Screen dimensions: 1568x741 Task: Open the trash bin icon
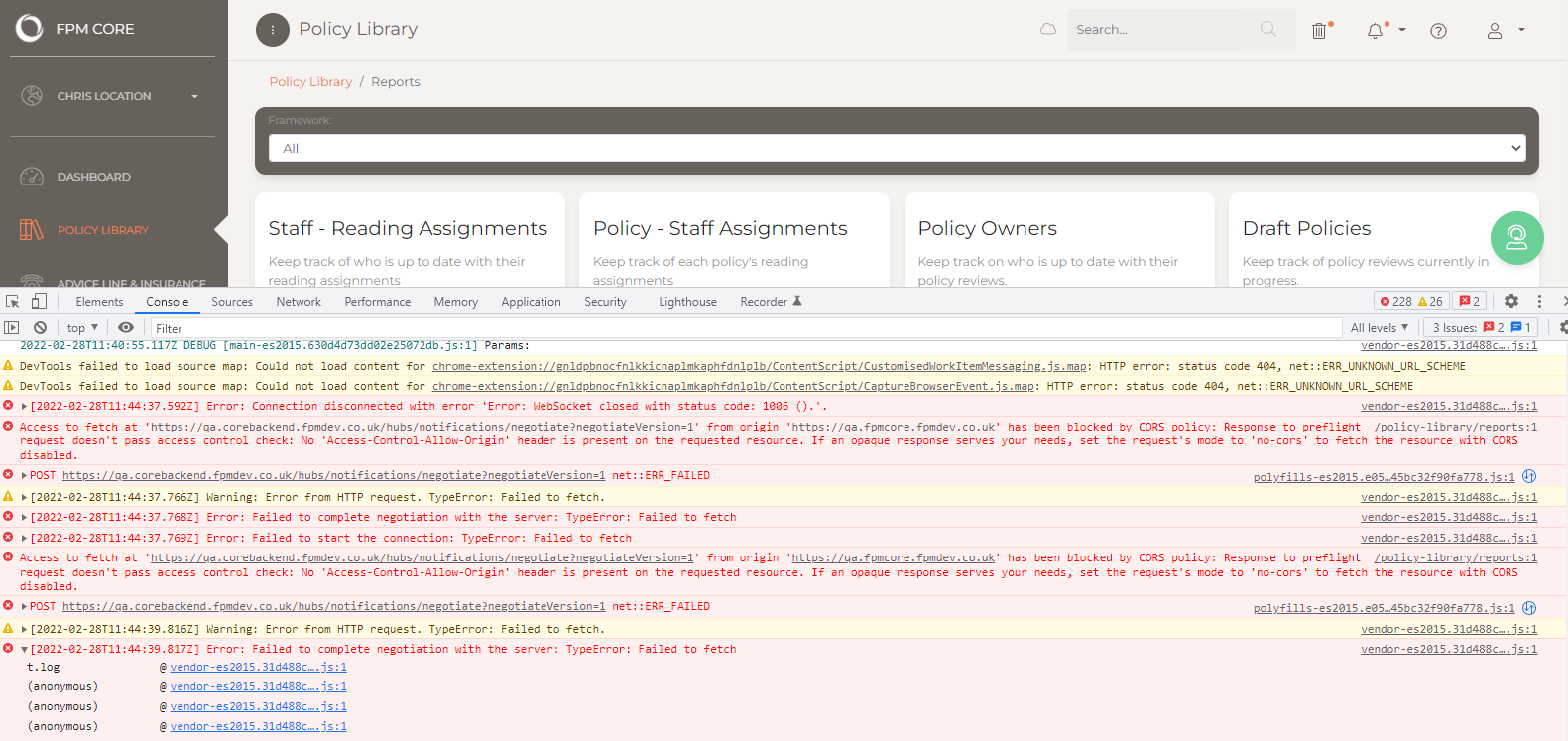point(1319,30)
